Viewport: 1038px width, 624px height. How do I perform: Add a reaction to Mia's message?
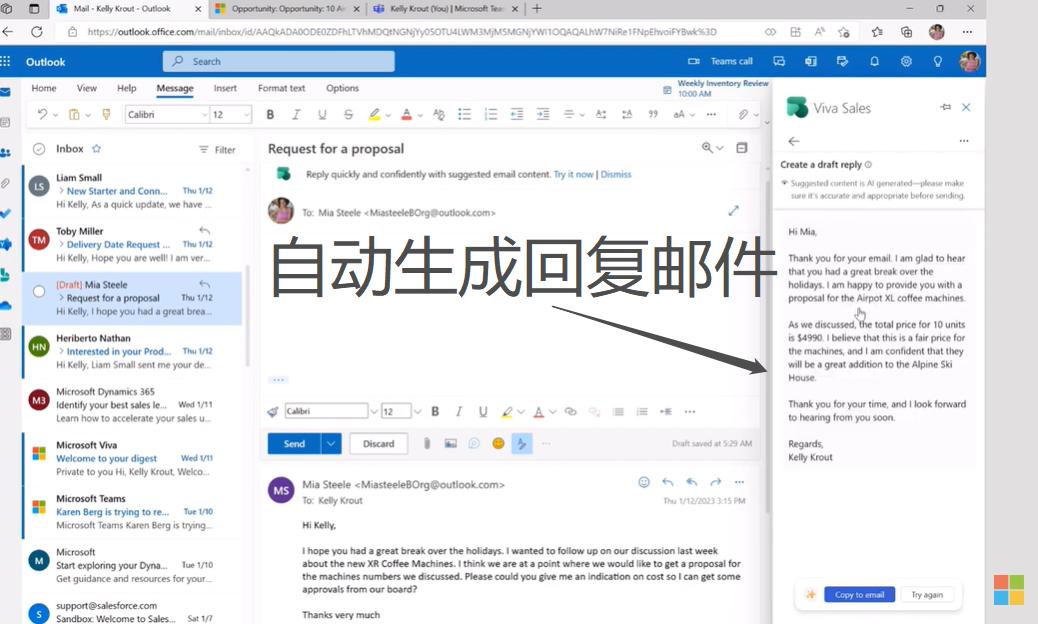(x=643, y=482)
